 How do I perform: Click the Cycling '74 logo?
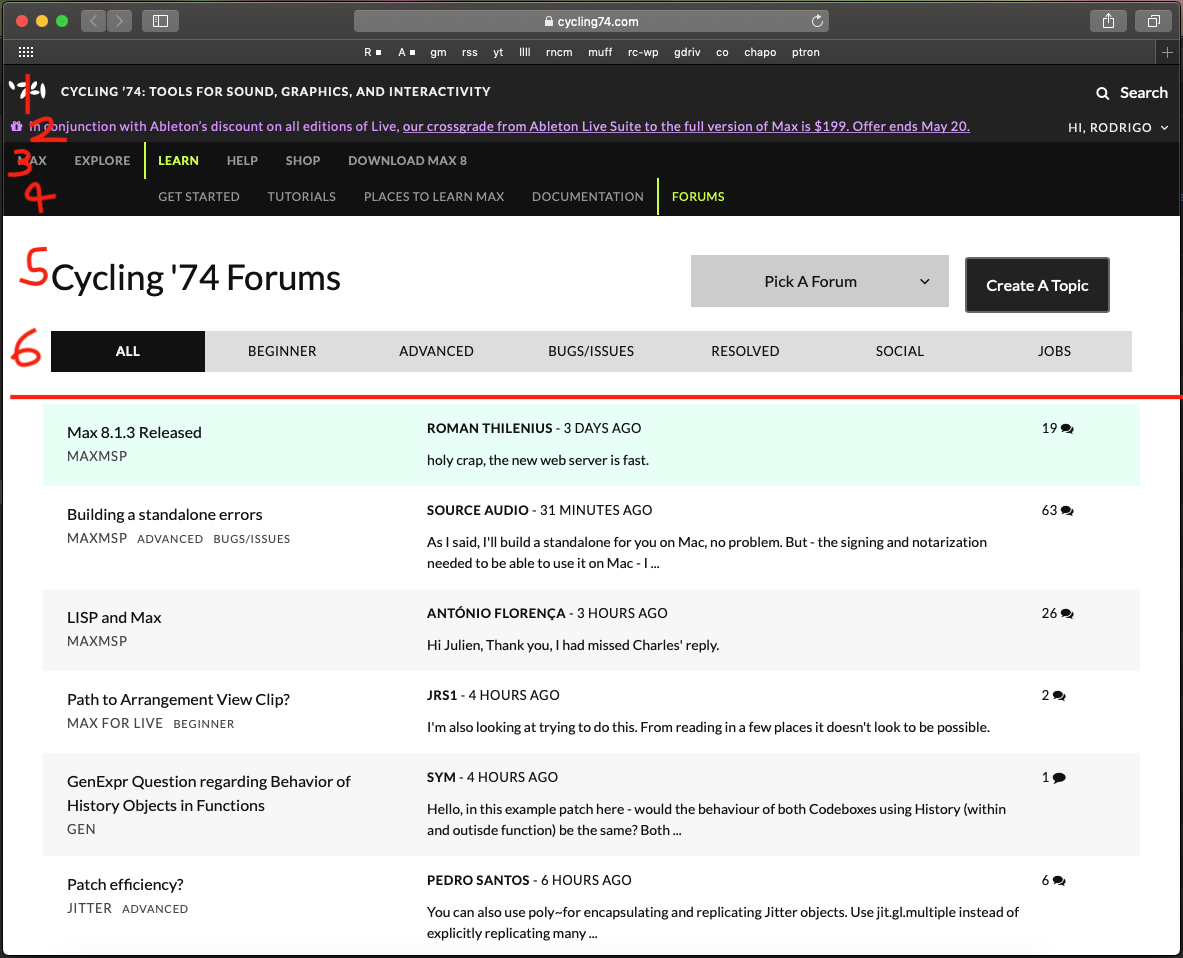tap(28, 91)
